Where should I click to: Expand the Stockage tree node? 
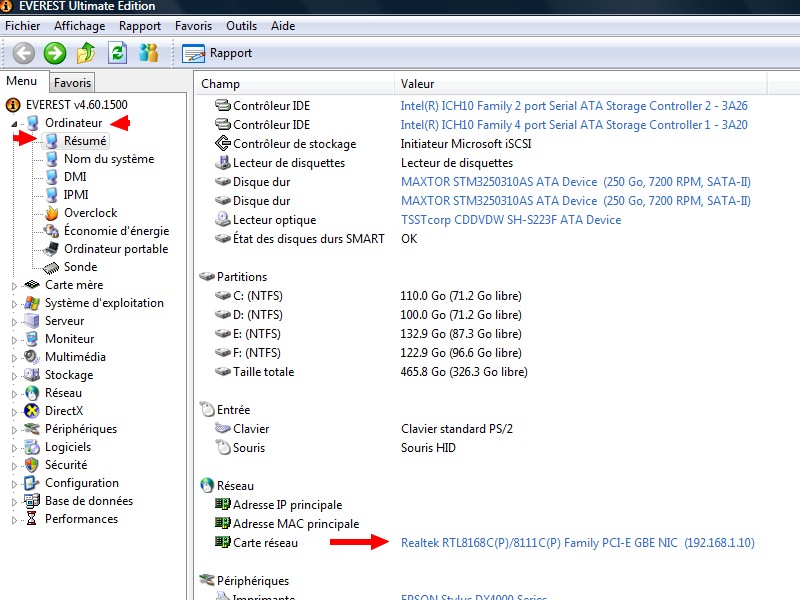(14, 376)
